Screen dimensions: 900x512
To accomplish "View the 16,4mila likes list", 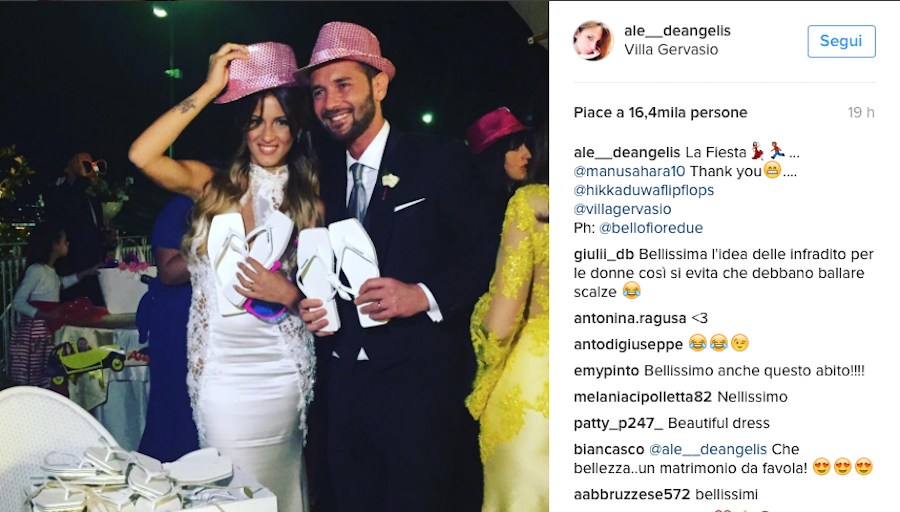I will coord(660,113).
